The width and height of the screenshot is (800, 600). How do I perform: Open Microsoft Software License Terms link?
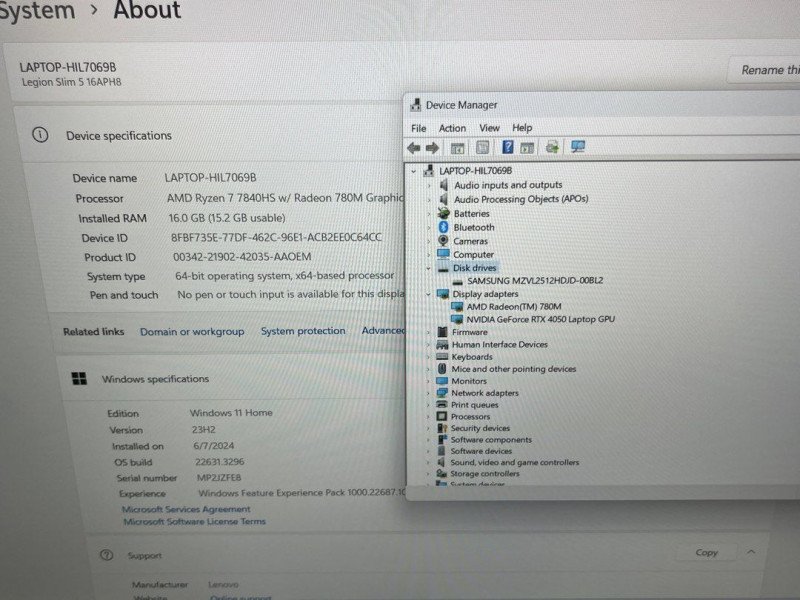(194, 521)
